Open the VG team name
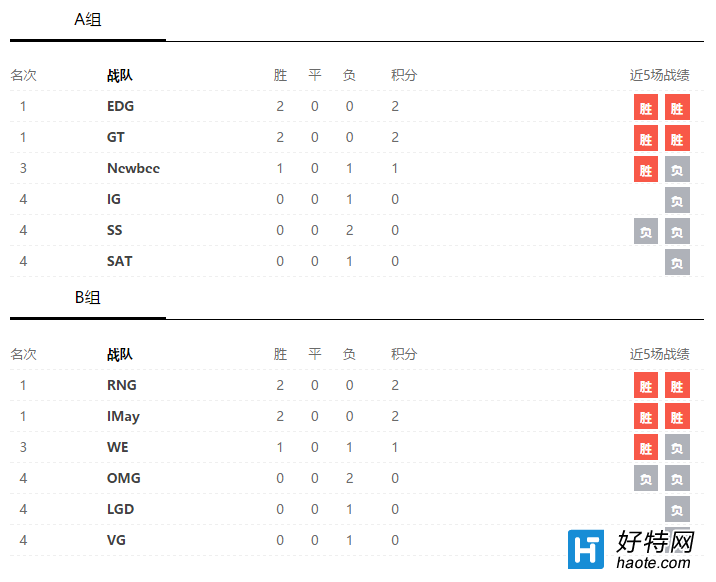Viewport: 716px width, 582px height. pyautogui.click(x=116, y=540)
